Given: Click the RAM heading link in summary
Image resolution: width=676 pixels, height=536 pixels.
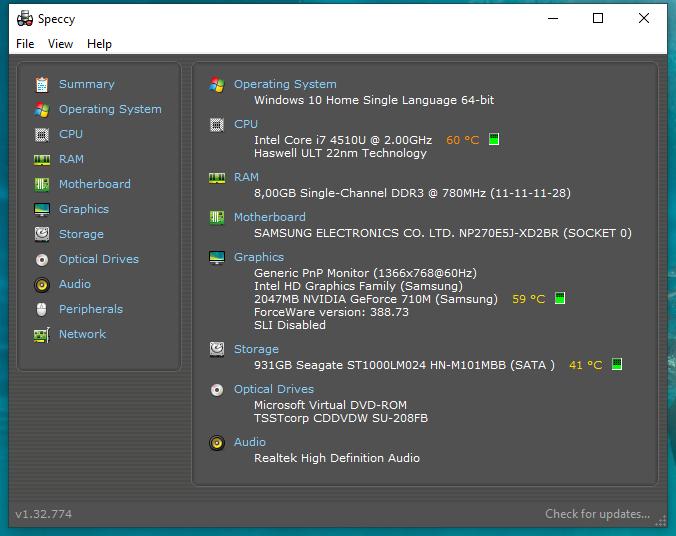Looking at the screenshot, I should point(246,177).
